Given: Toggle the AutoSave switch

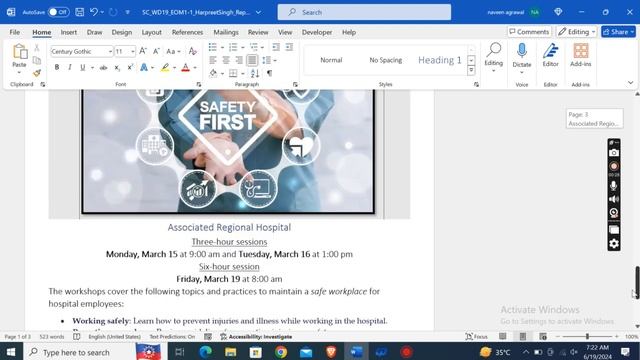Looking at the screenshot, I should (58, 12).
